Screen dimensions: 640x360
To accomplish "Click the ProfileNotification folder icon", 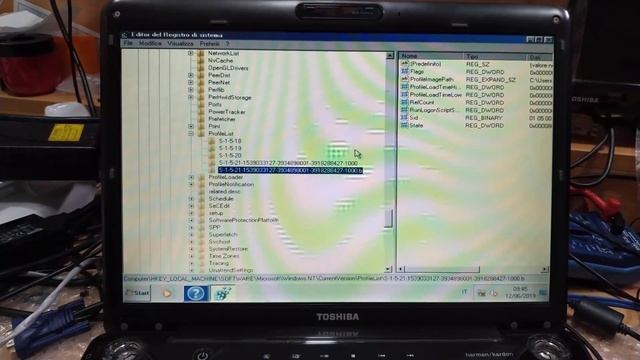I will [201, 184].
